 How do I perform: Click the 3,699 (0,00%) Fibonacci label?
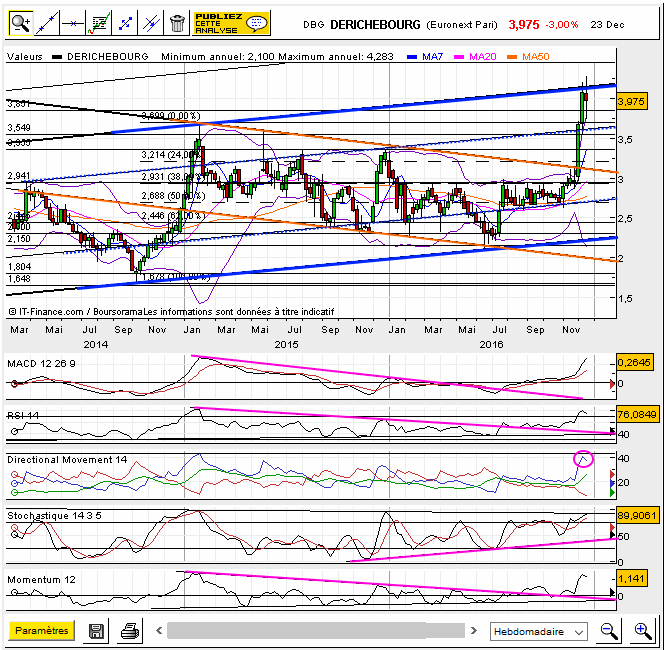pos(171,116)
